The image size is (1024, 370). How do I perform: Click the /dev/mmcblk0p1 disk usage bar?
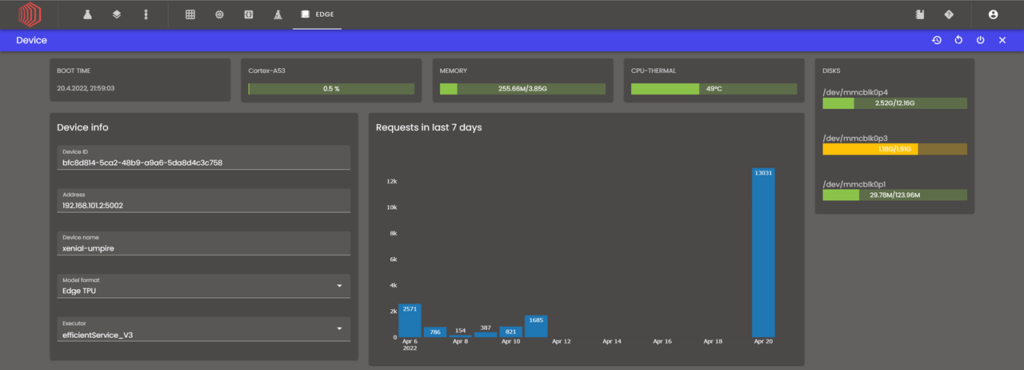895,195
